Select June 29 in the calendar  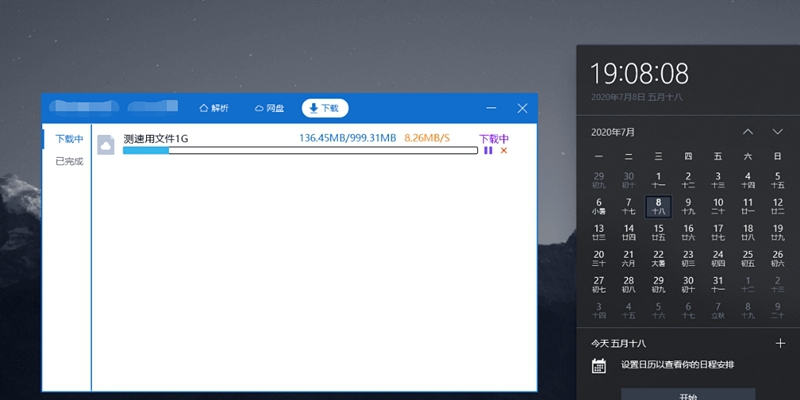click(598, 180)
